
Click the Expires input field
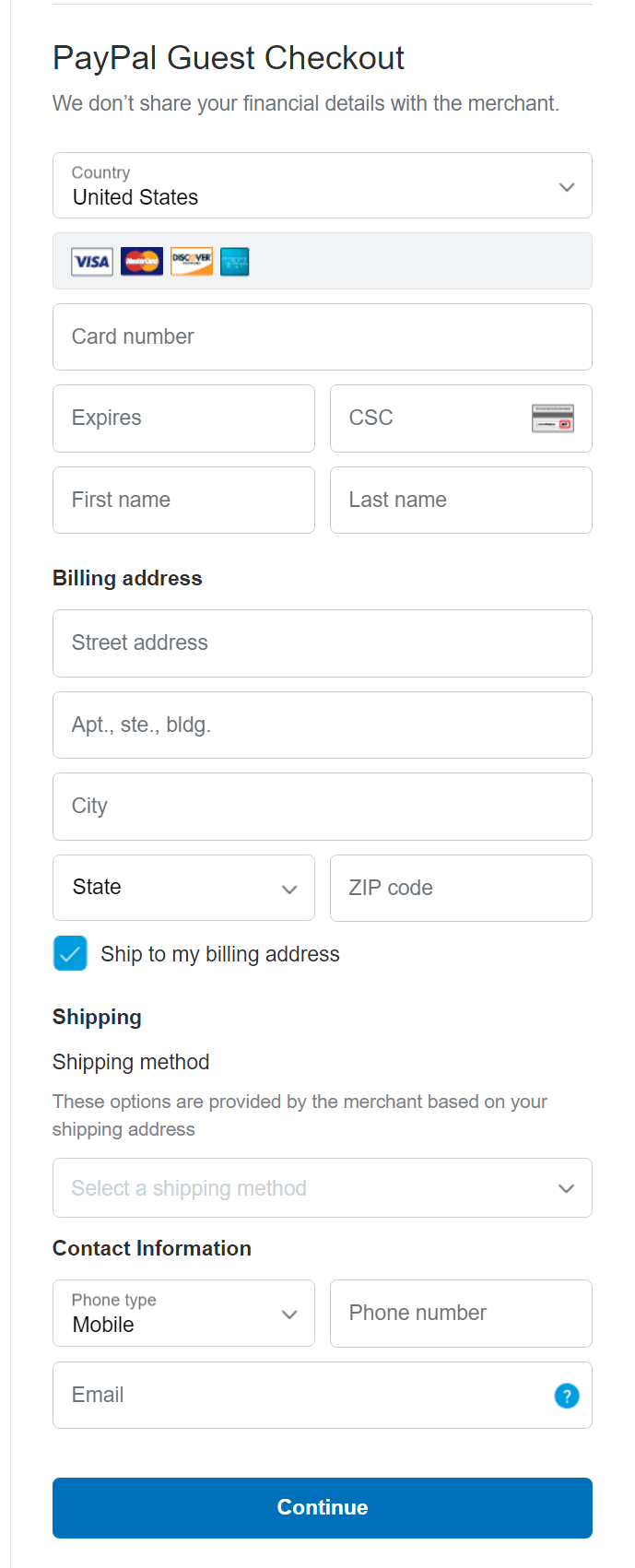click(x=183, y=419)
